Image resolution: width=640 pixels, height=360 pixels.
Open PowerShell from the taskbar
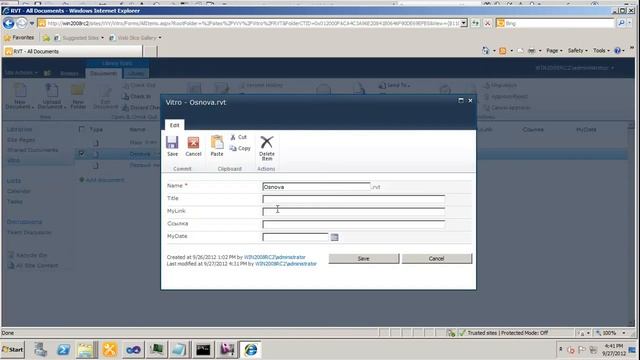(63, 349)
